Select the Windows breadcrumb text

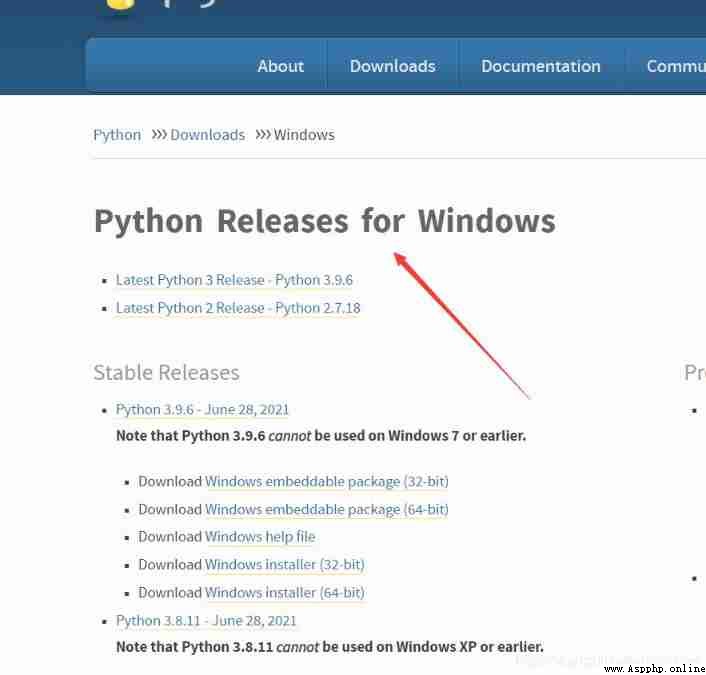[304, 135]
